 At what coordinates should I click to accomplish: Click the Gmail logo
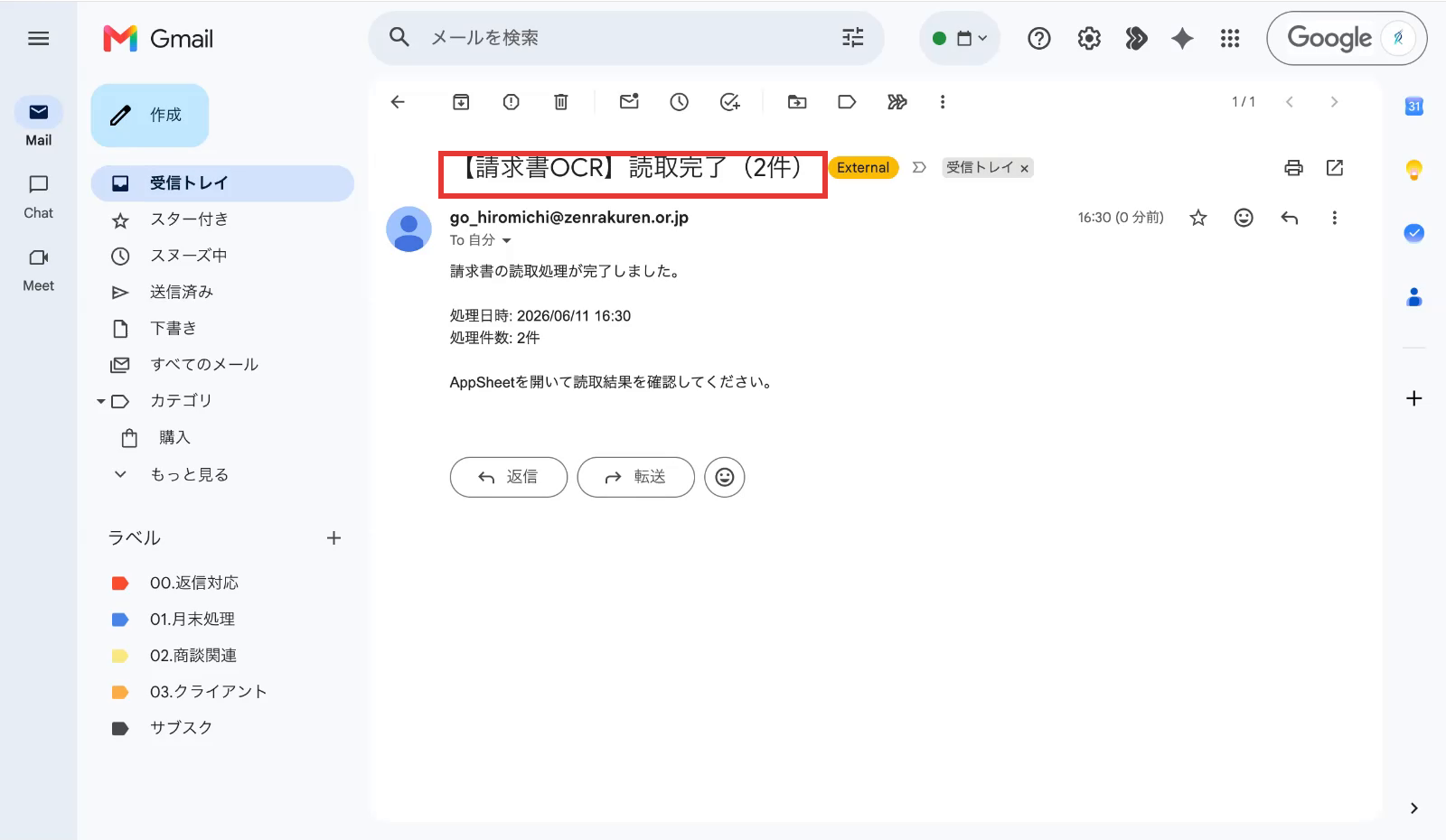pos(158,38)
